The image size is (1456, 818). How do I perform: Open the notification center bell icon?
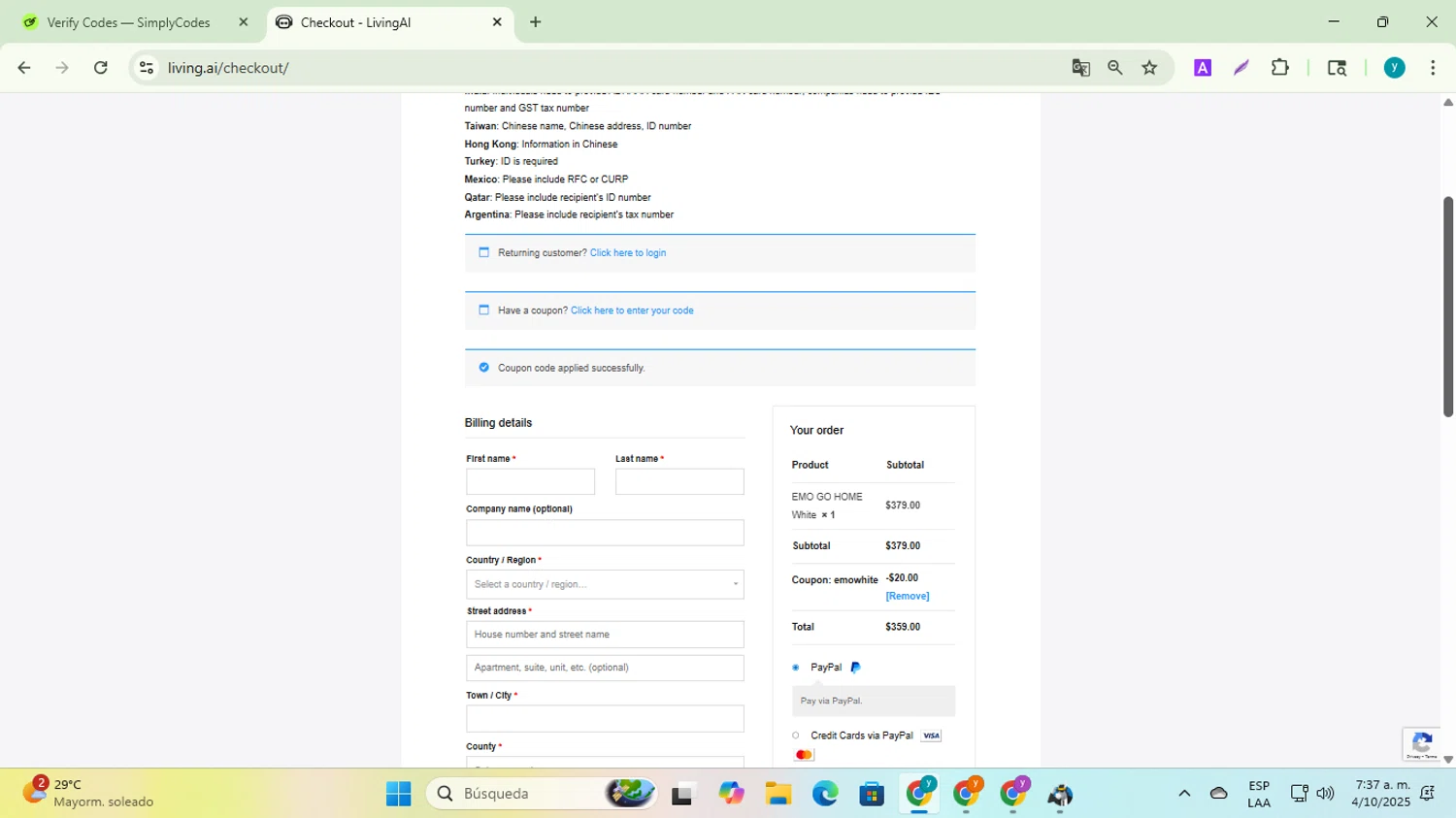[1428, 794]
